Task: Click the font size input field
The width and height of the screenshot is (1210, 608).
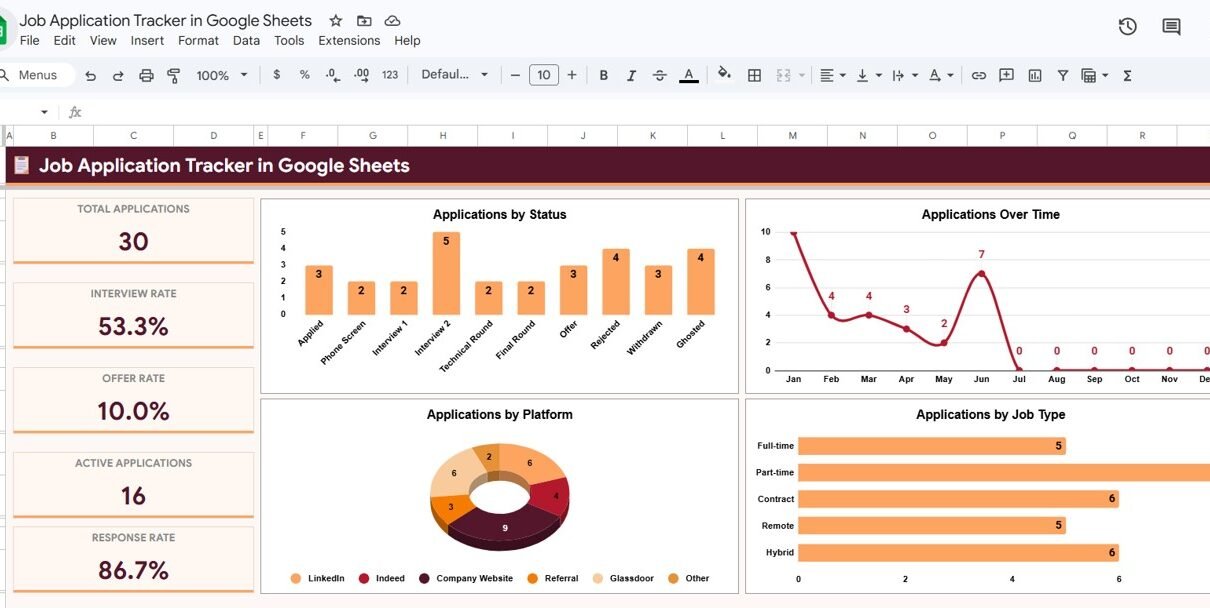Action: point(543,75)
